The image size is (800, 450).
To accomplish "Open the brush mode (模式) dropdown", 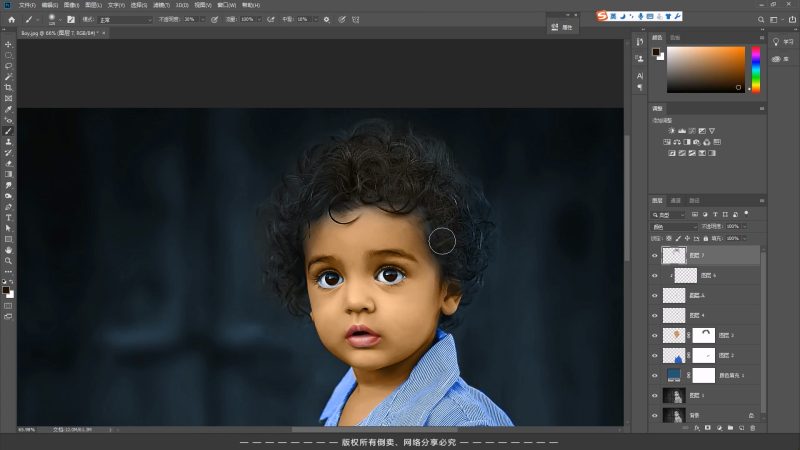I will 125,19.
